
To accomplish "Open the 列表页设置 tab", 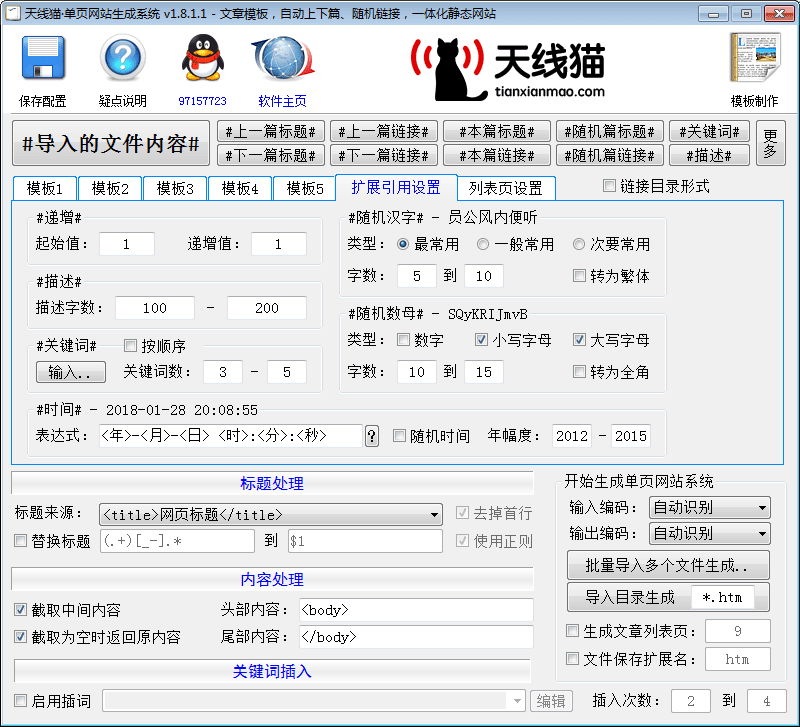I will [506, 189].
